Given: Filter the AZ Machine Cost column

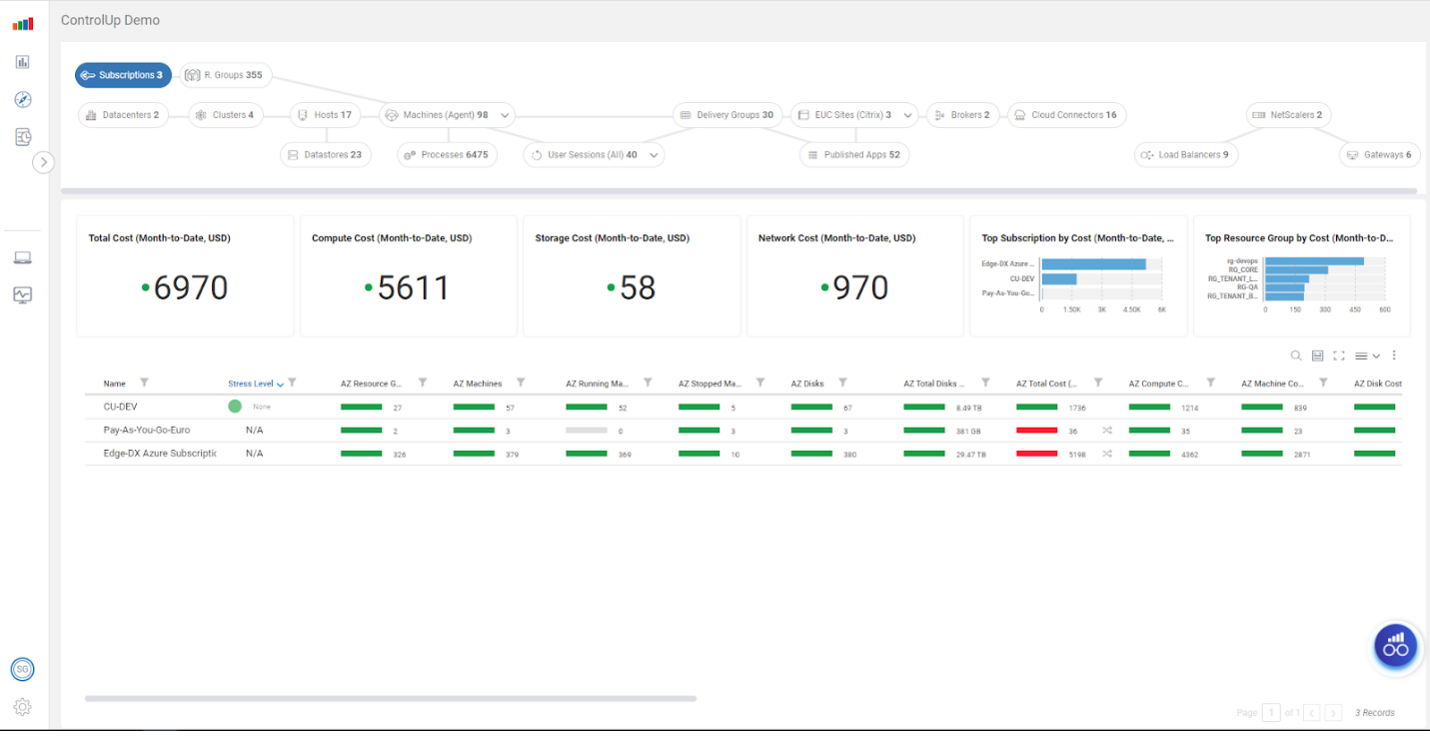Looking at the screenshot, I should (x=1323, y=383).
